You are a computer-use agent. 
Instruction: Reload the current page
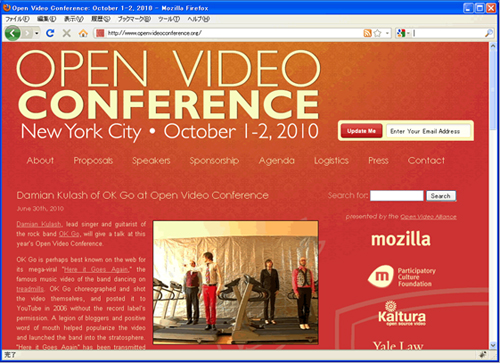pyautogui.click(x=50, y=33)
